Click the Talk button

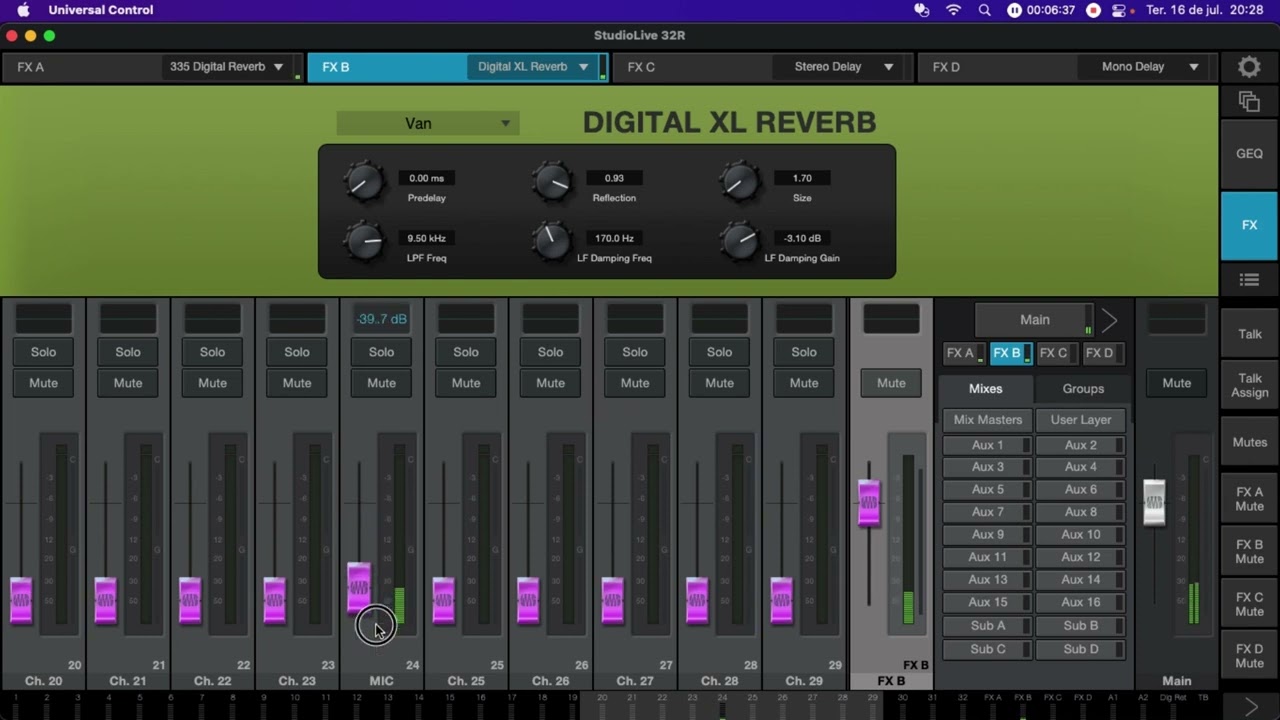click(x=1249, y=334)
